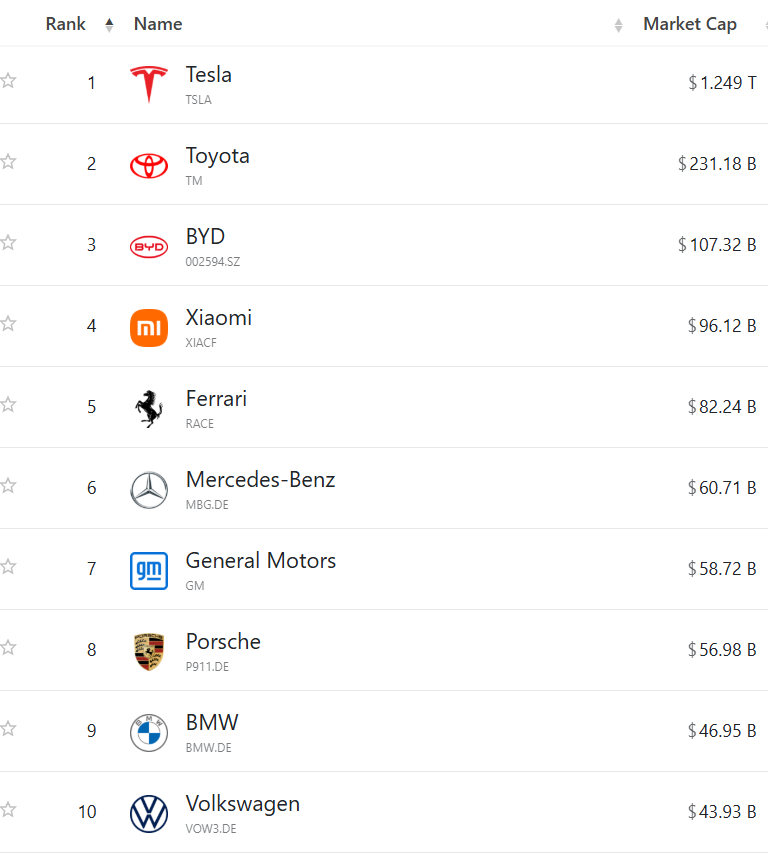Click the BMW roundel logo
768x861 pixels.
[149, 732]
